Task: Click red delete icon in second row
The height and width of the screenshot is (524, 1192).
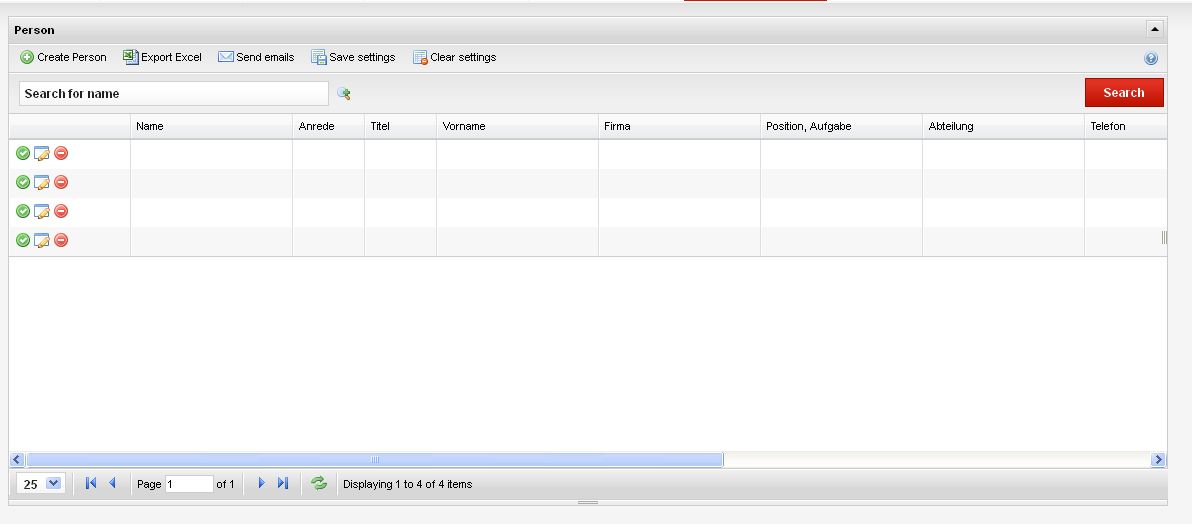Action: tap(61, 183)
